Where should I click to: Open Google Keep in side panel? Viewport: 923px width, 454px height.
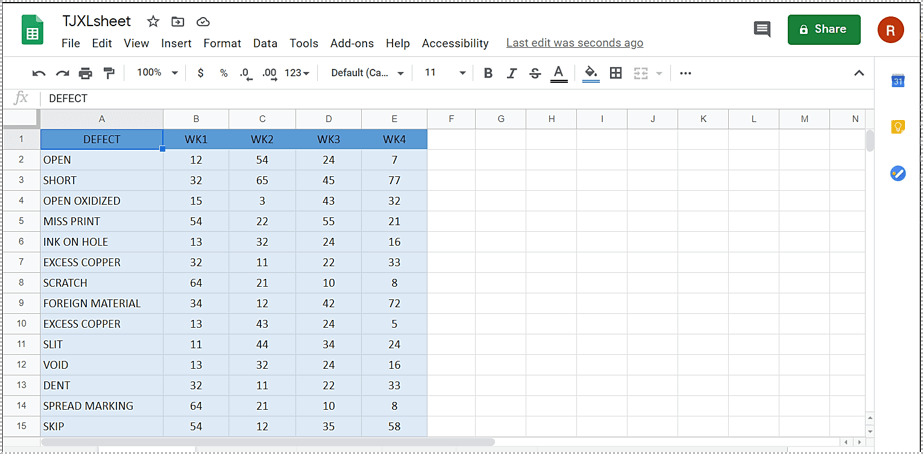tap(897, 127)
